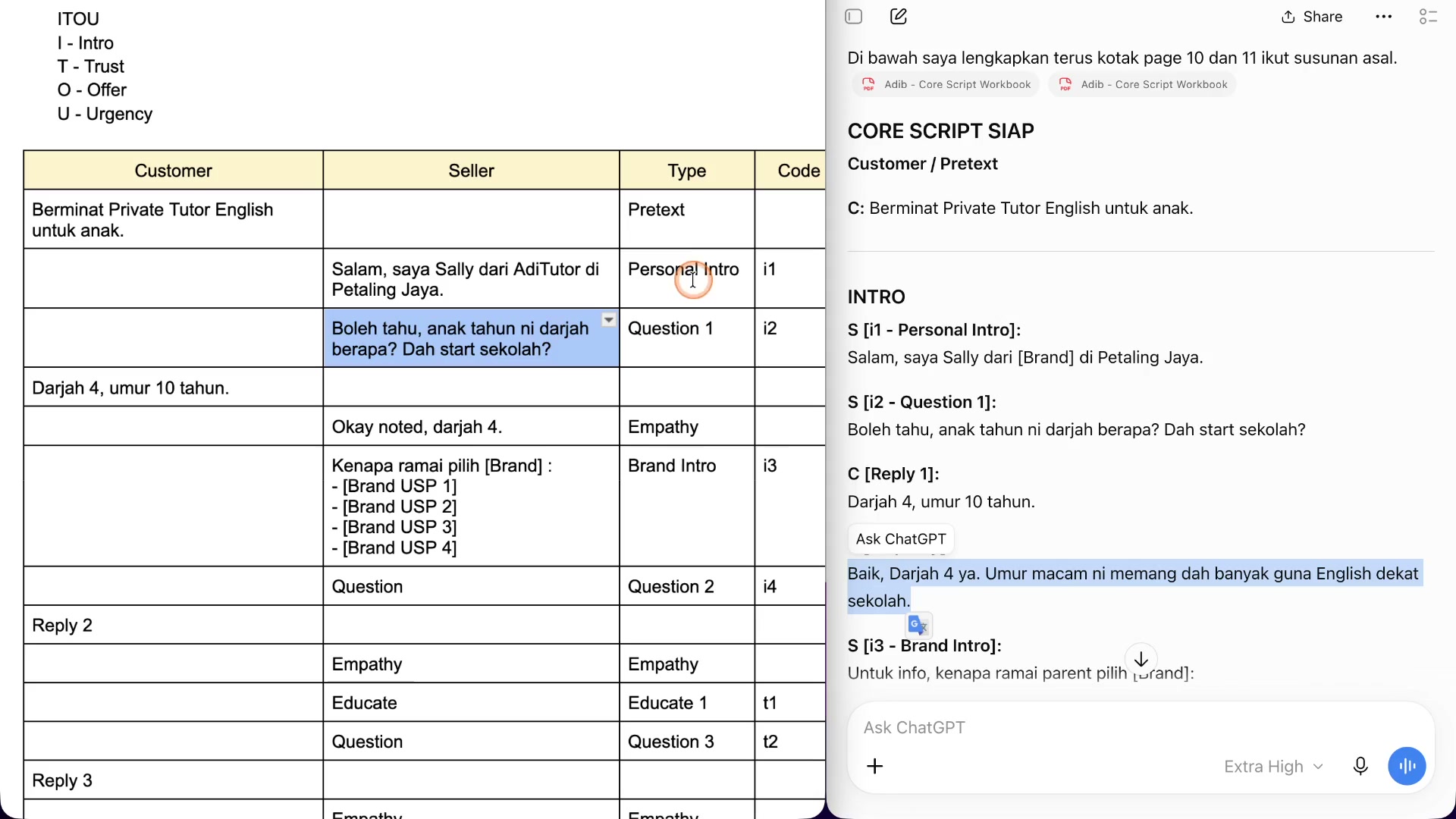Screen dimensions: 1456x819
Task: Open dropdown arrow in the selected Seller cell
Action: (609, 321)
